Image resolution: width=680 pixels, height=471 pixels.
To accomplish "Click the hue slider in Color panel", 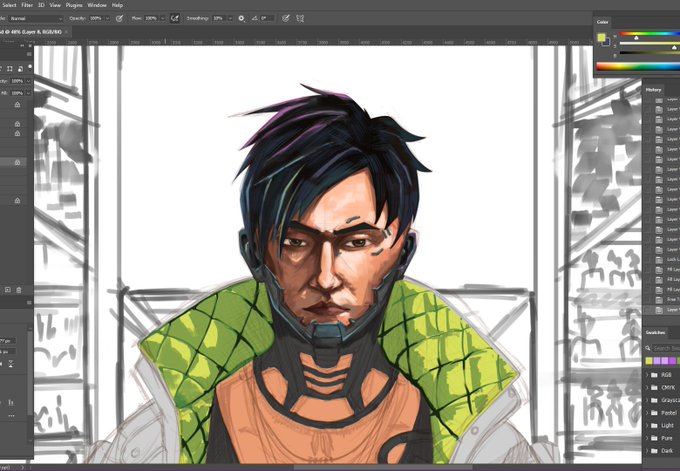I will point(649,34).
